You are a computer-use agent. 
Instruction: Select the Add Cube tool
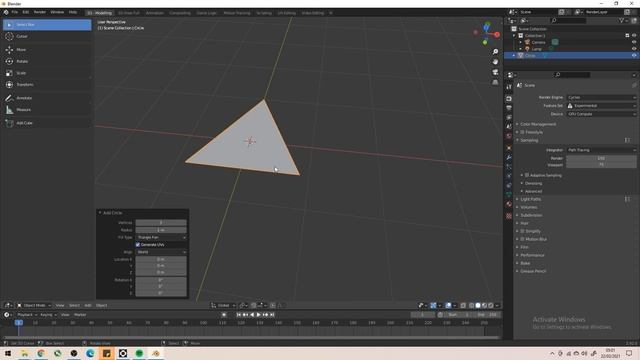(x=47, y=123)
